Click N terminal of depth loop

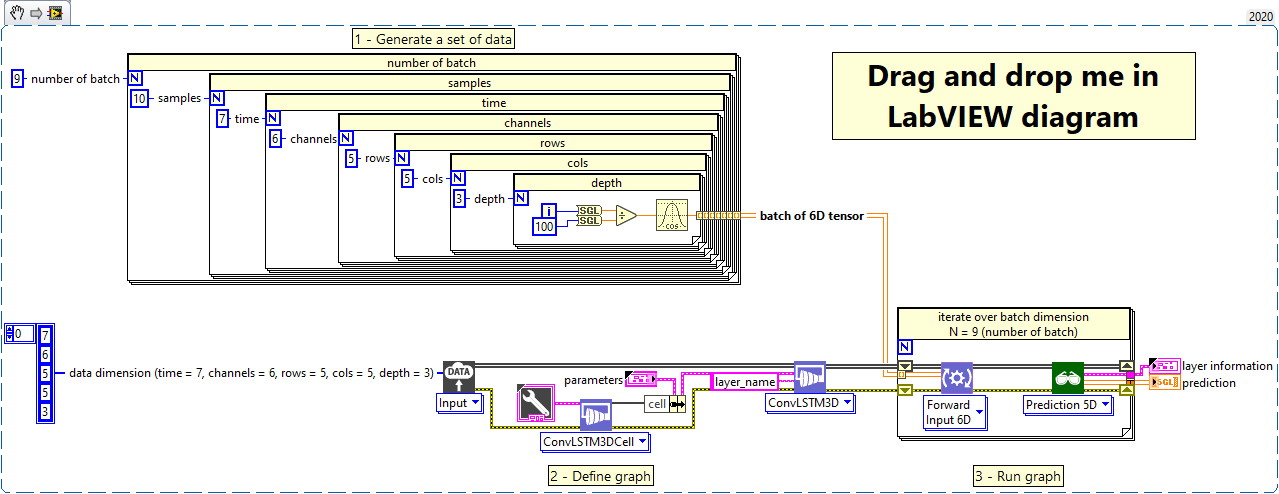pos(521,198)
